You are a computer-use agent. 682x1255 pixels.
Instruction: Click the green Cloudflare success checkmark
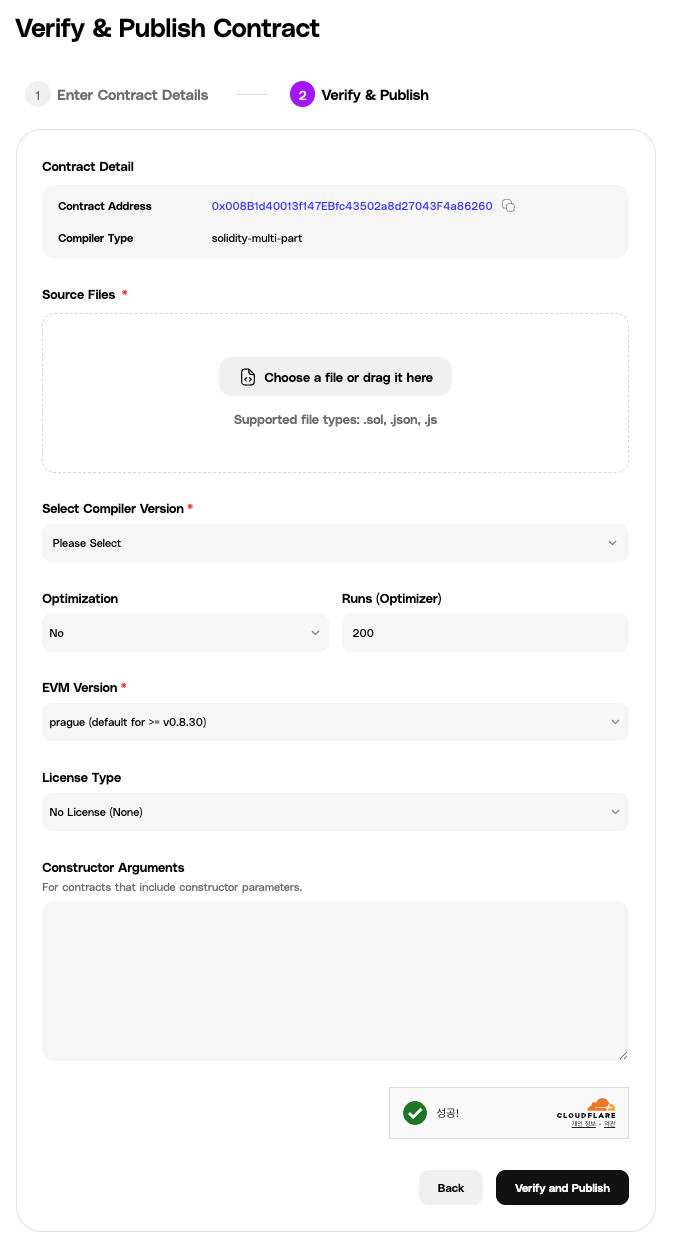[414, 1113]
